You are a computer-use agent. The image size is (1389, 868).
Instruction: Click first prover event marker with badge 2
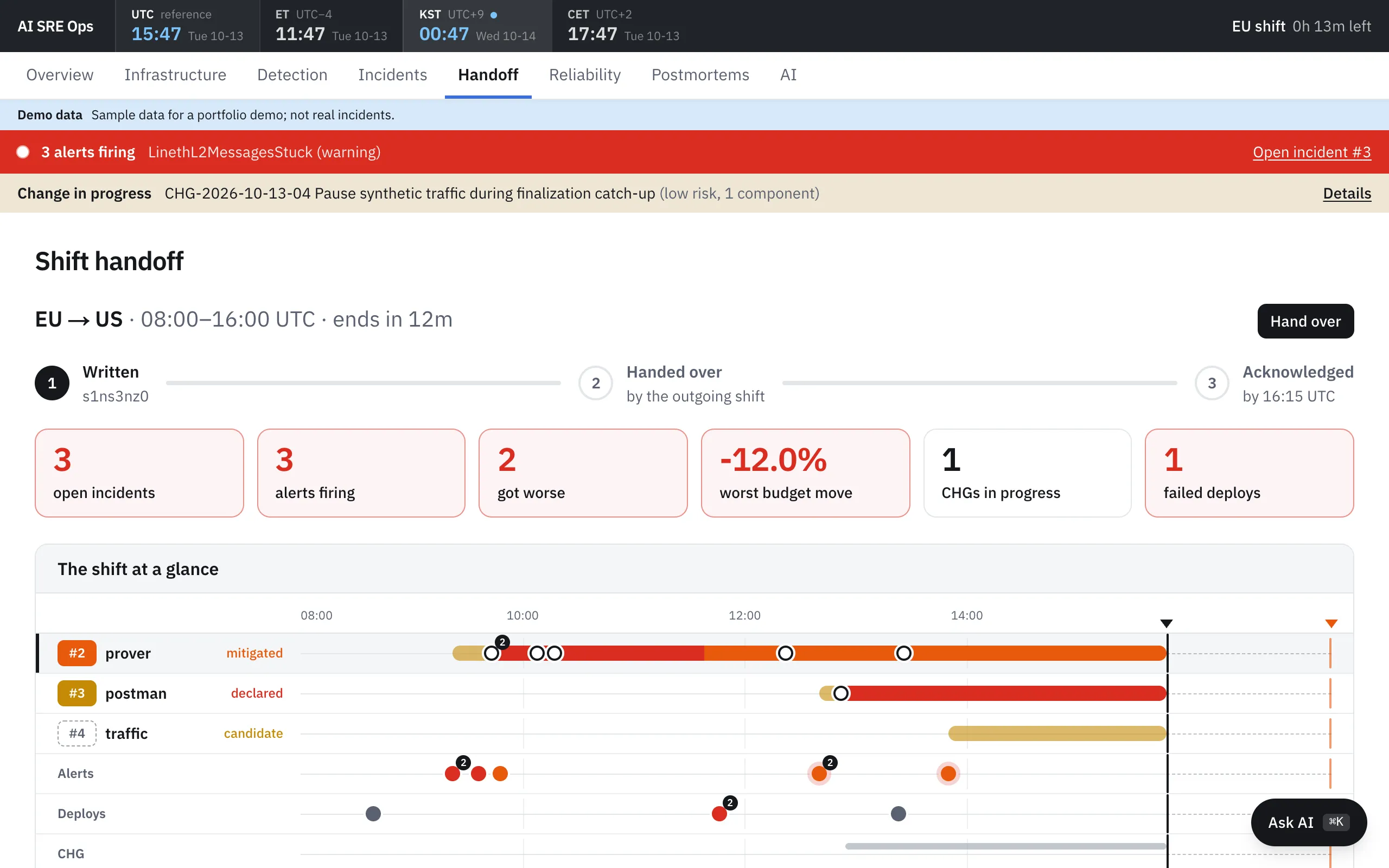492,653
